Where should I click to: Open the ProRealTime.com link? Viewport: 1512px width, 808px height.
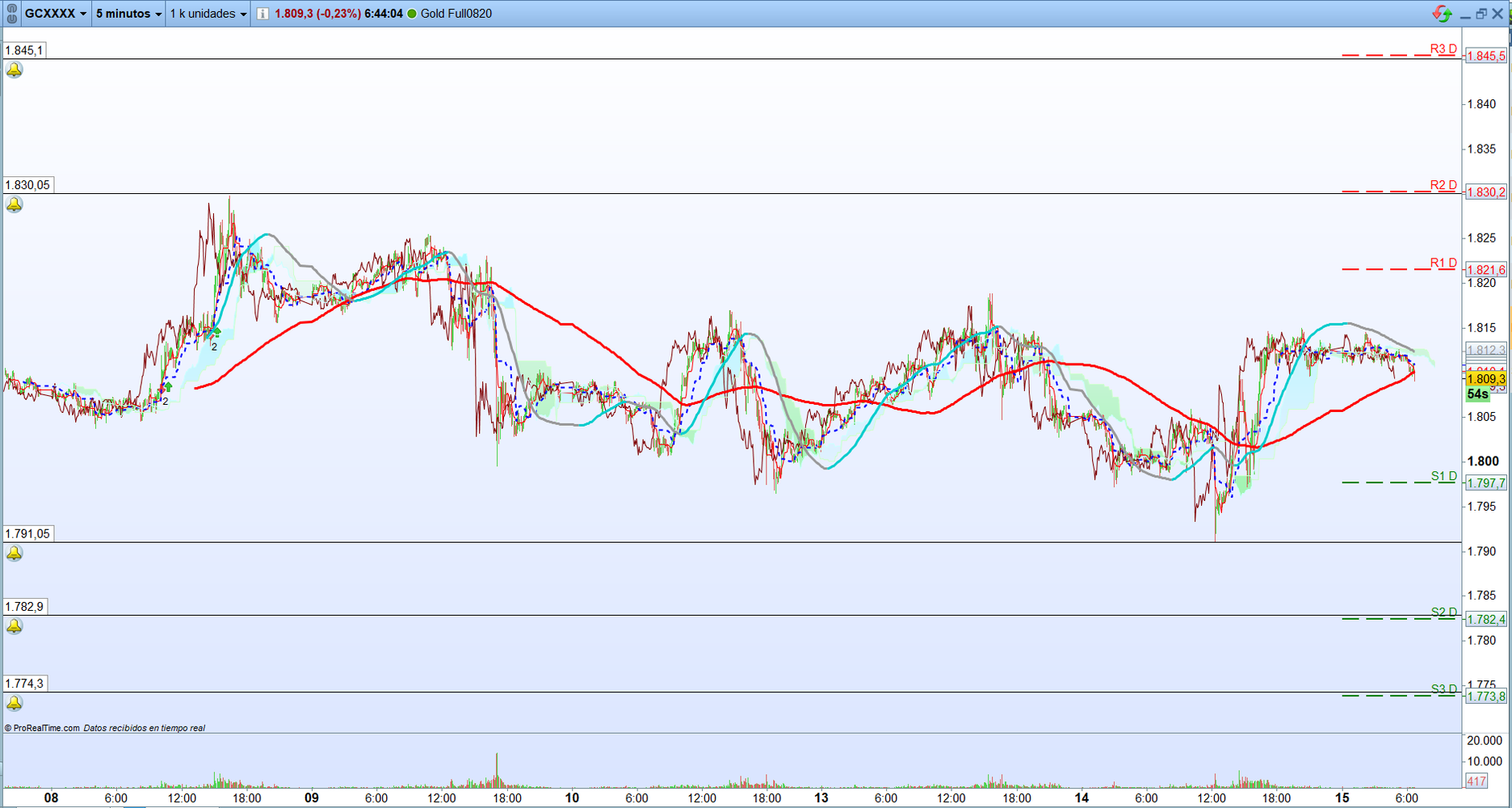(47, 728)
